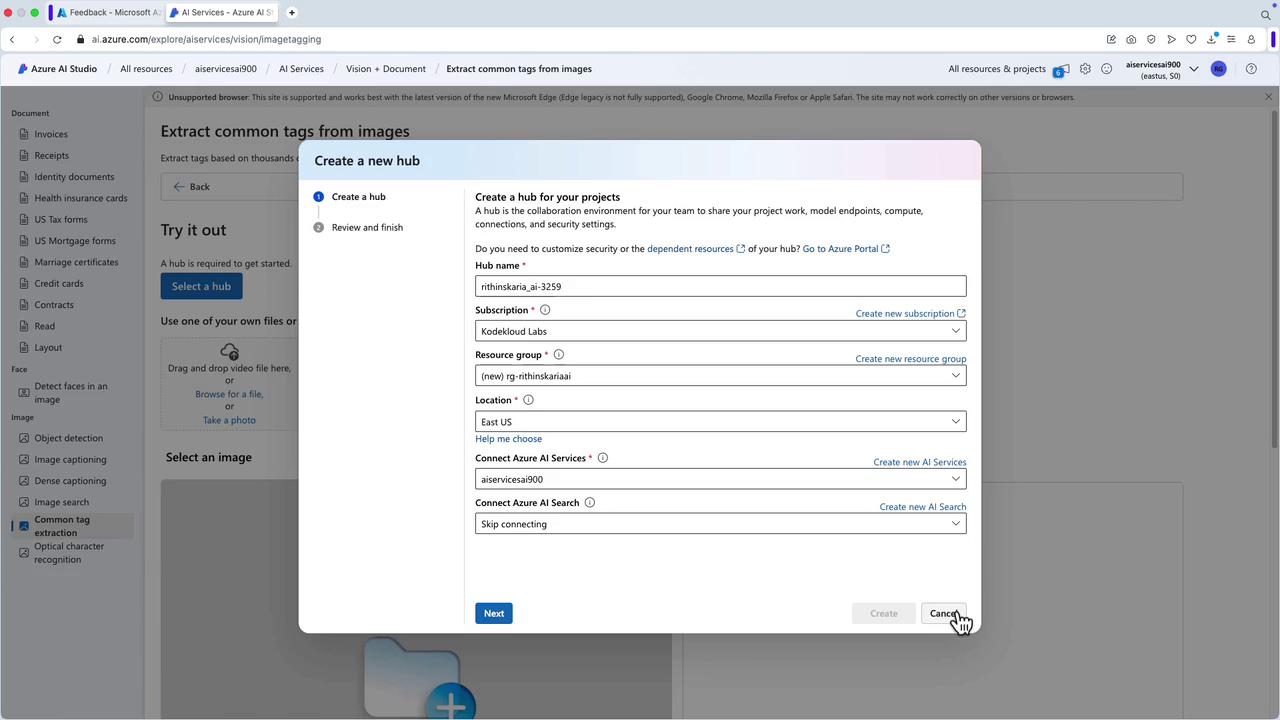Click the browser tab search magnifier icon
Screen dimensions: 1280x720
pyautogui.click(x=1265, y=14)
